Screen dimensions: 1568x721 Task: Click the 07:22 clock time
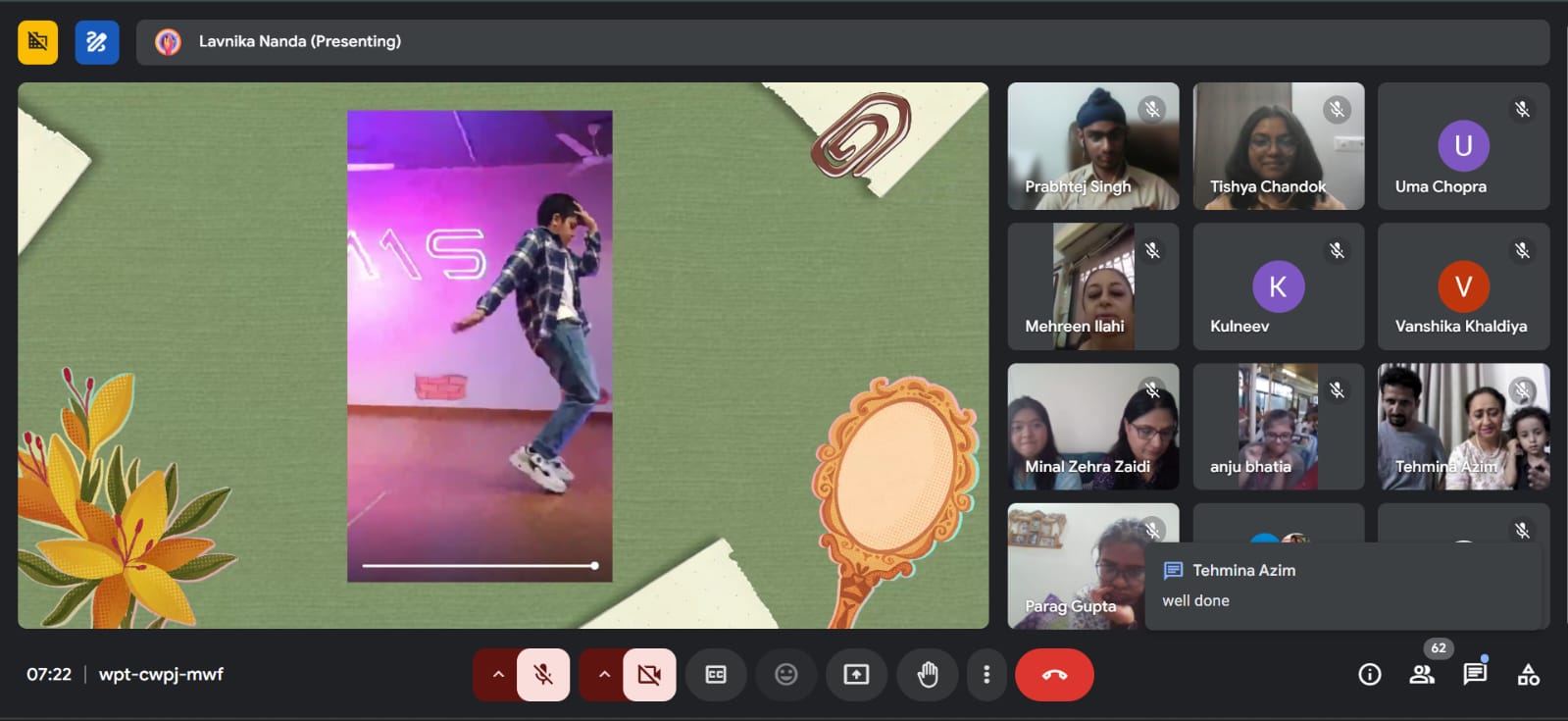tap(49, 674)
